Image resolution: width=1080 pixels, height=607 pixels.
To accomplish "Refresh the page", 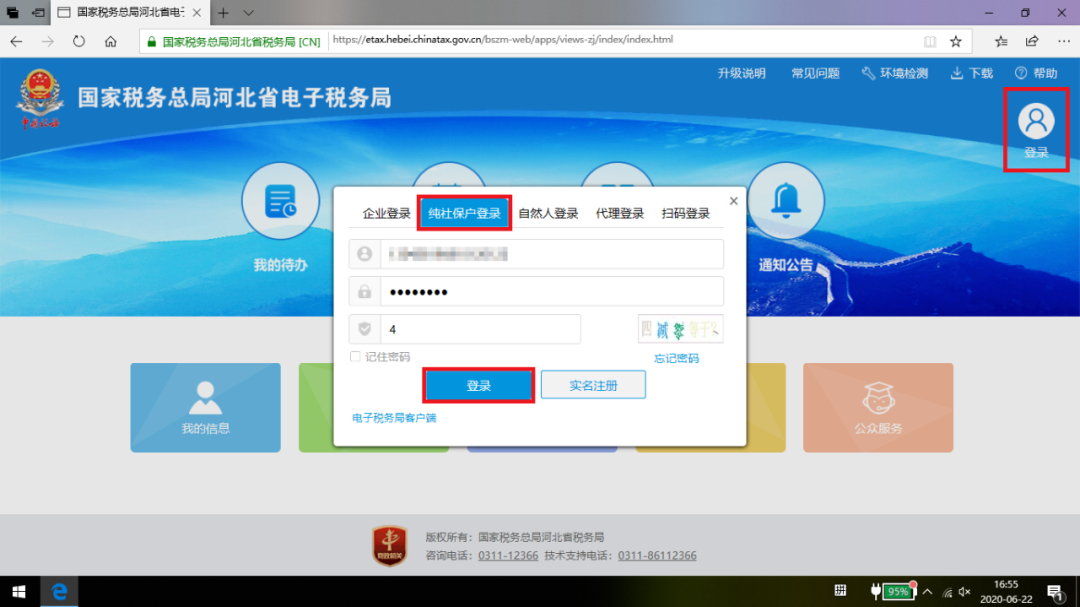I will 79,41.
